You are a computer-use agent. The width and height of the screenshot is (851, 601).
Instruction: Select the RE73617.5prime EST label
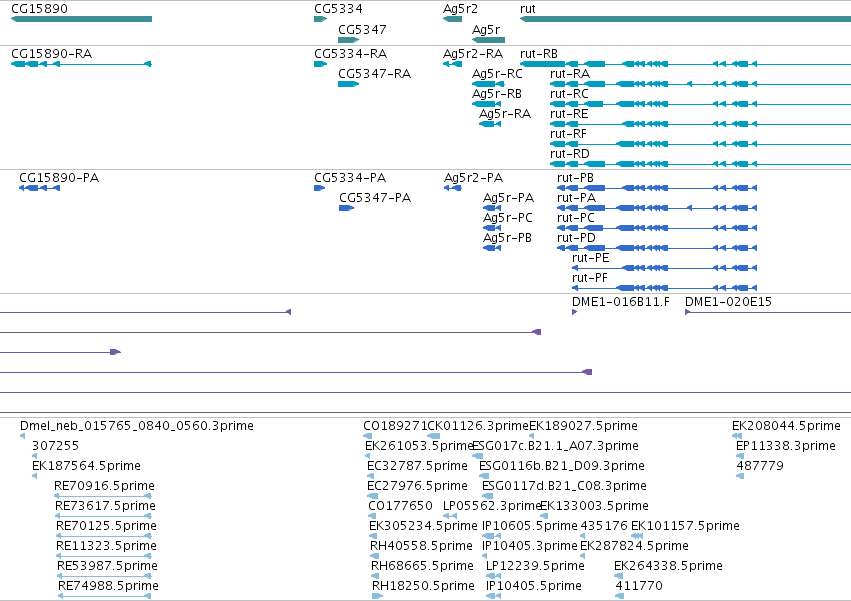[x=105, y=507]
